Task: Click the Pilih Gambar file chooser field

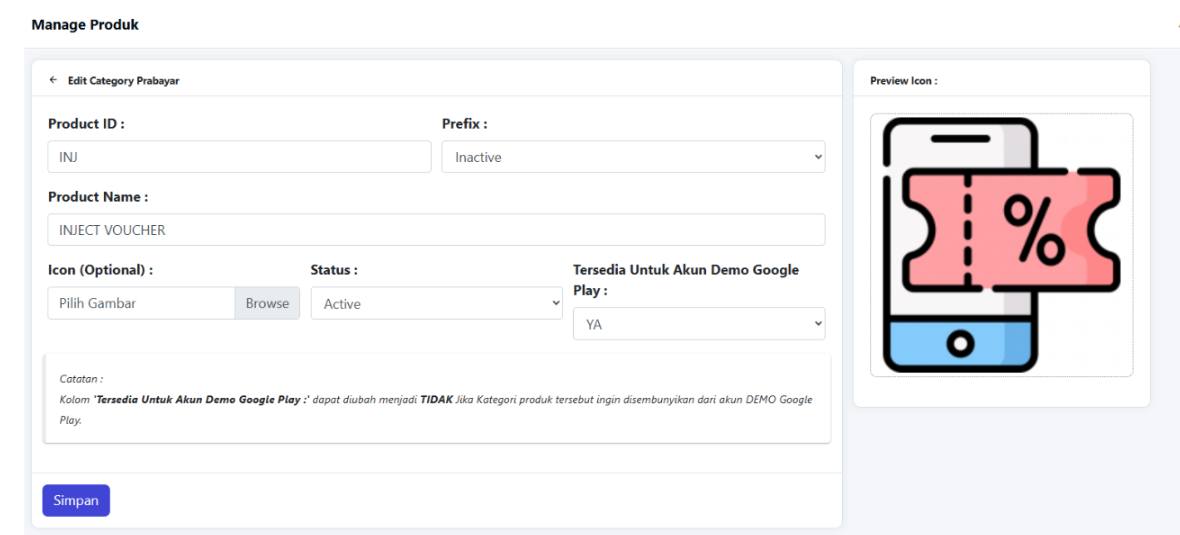Action: tap(141, 304)
